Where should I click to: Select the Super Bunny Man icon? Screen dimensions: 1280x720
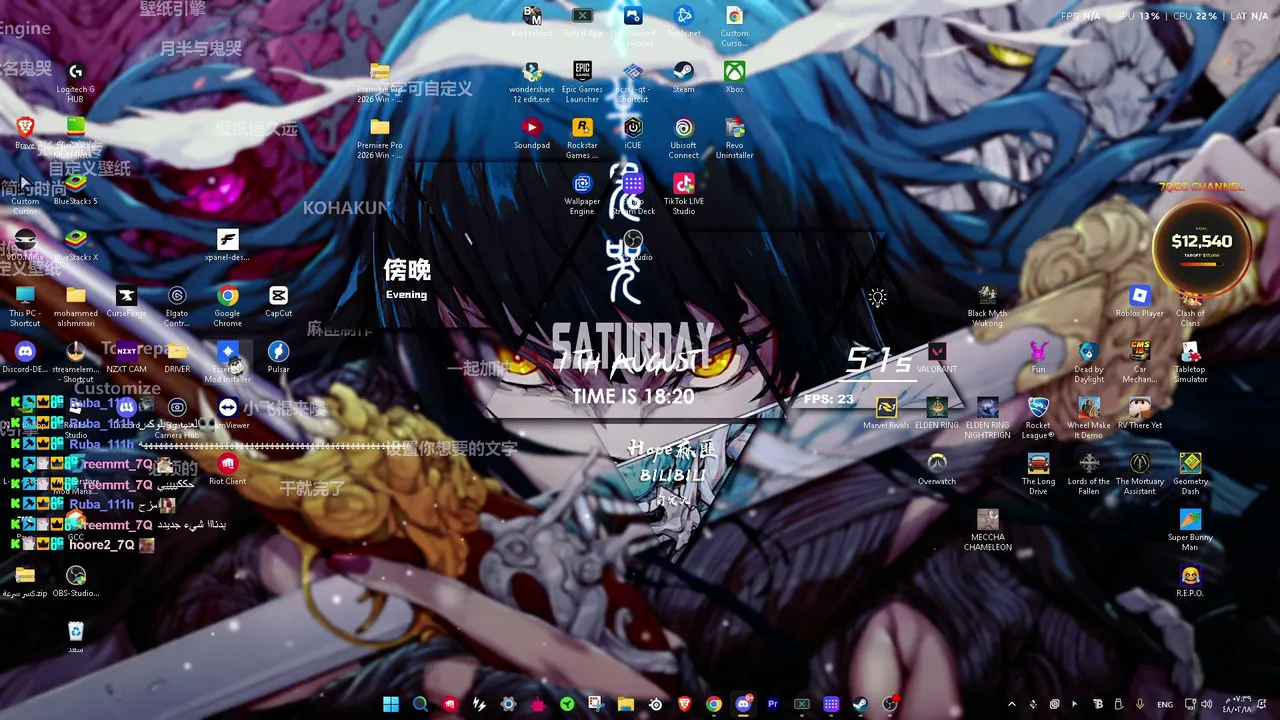(1190, 530)
